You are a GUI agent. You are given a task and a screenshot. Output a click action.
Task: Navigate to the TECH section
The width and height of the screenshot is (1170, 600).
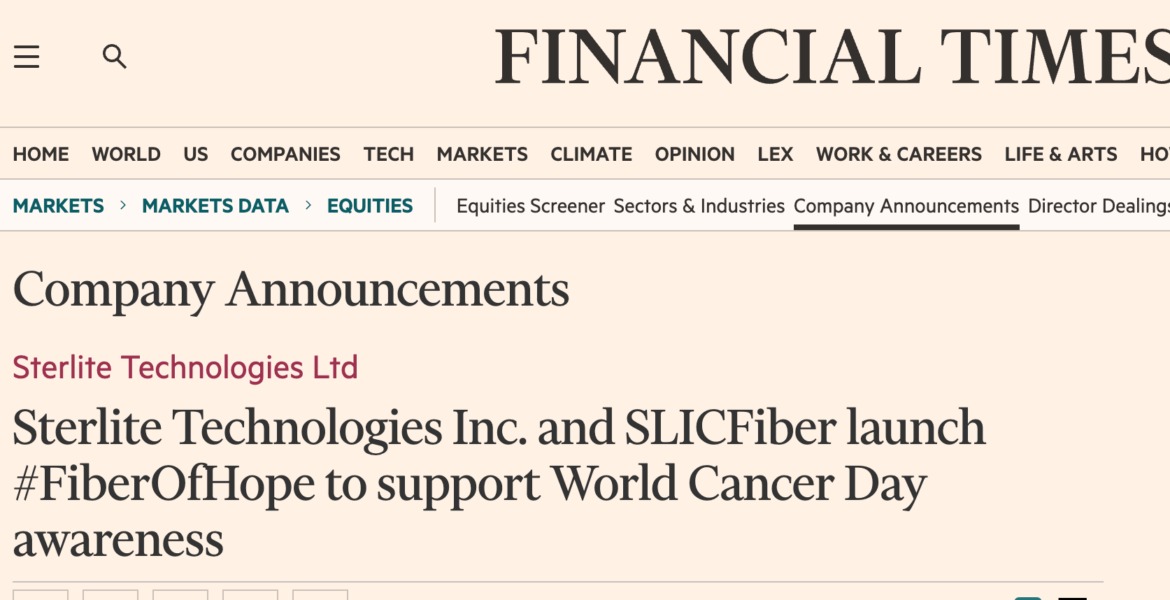[x=389, y=154]
